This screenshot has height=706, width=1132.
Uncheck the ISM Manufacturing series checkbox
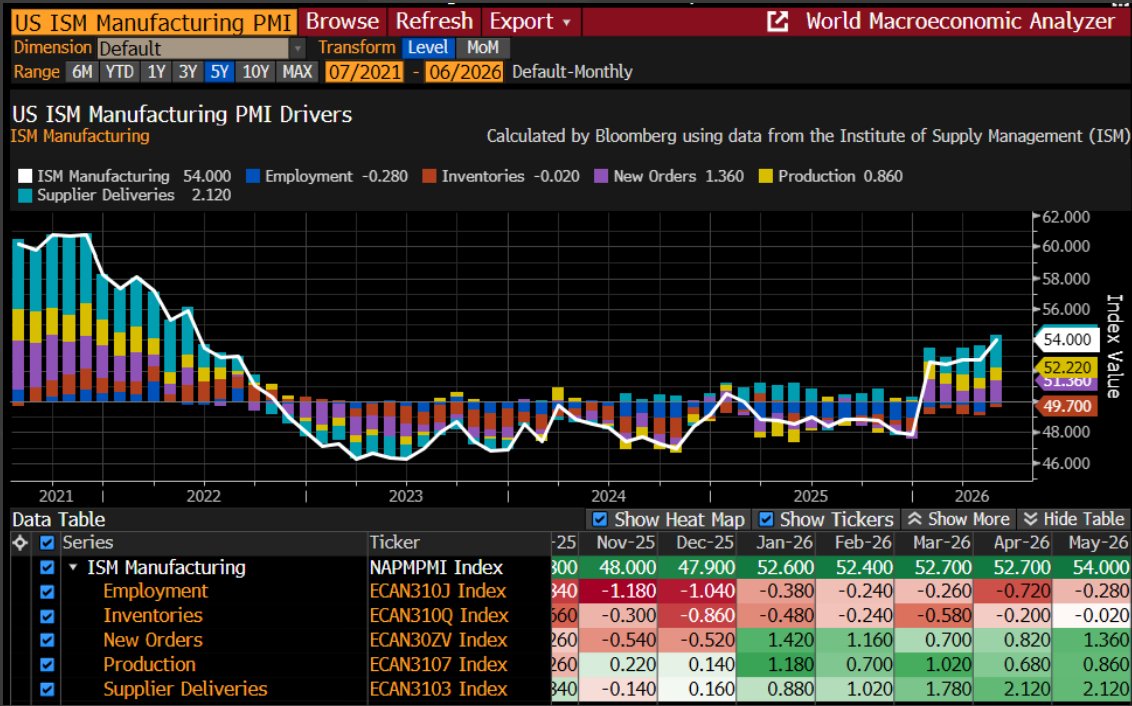pos(47,567)
